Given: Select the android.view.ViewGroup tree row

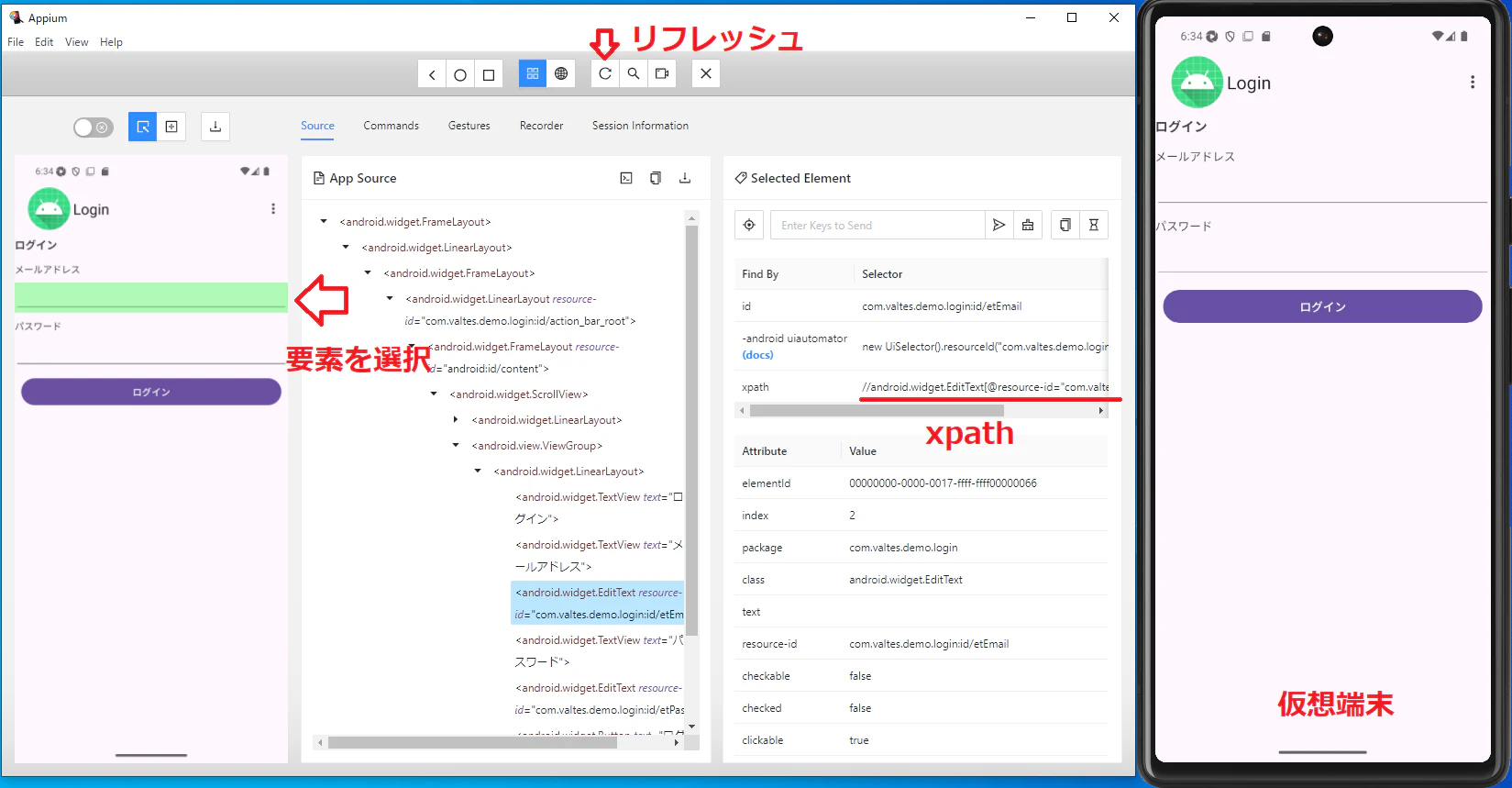Looking at the screenshot, I should 537,446.
